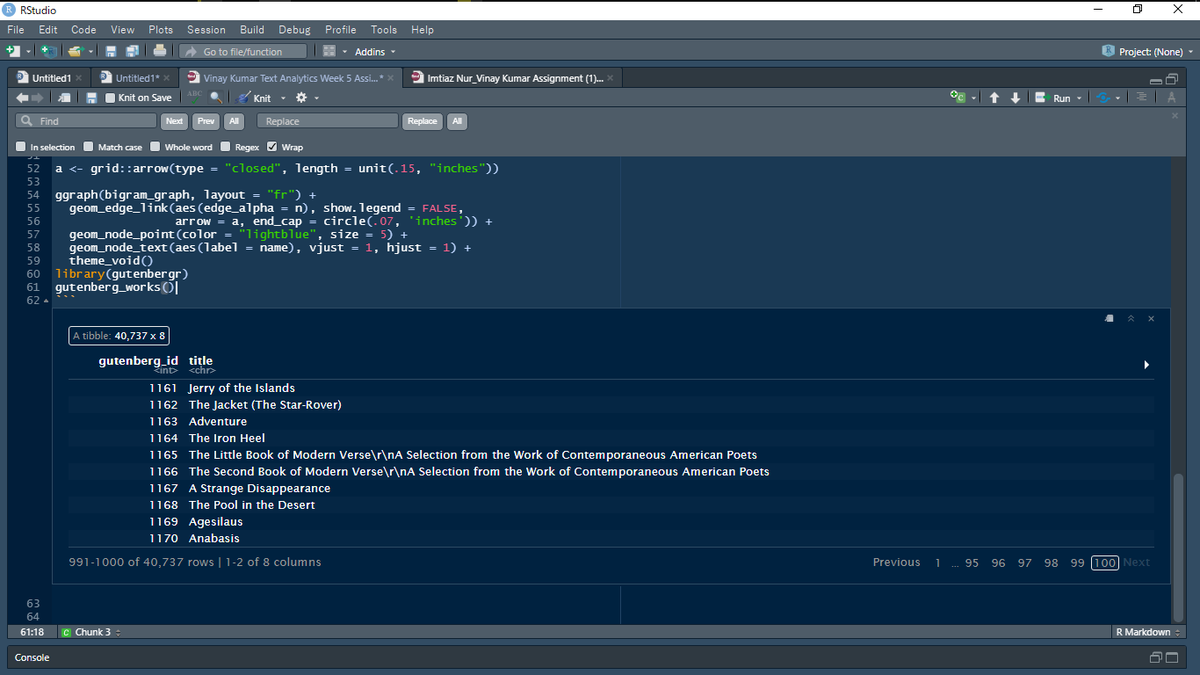Create a new project via toolbar icon

click(49, 51)
